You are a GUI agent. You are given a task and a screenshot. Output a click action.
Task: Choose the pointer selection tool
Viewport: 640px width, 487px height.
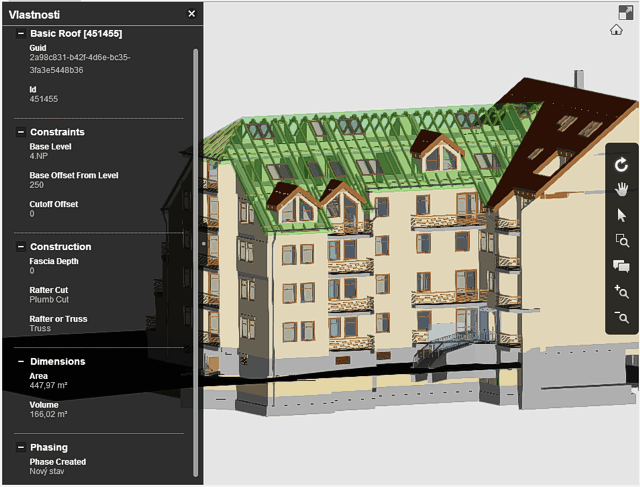[x=621, y=215]
